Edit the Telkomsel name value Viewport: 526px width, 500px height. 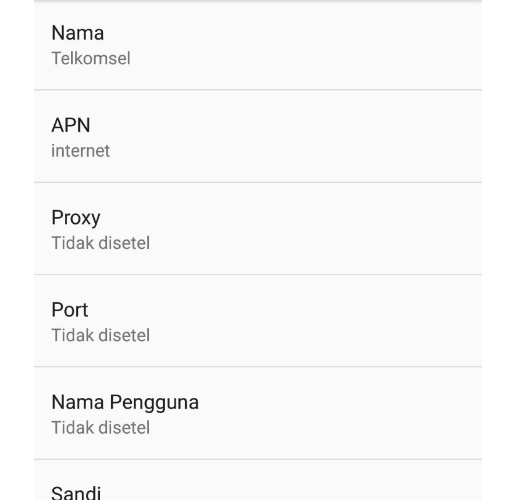91,58
